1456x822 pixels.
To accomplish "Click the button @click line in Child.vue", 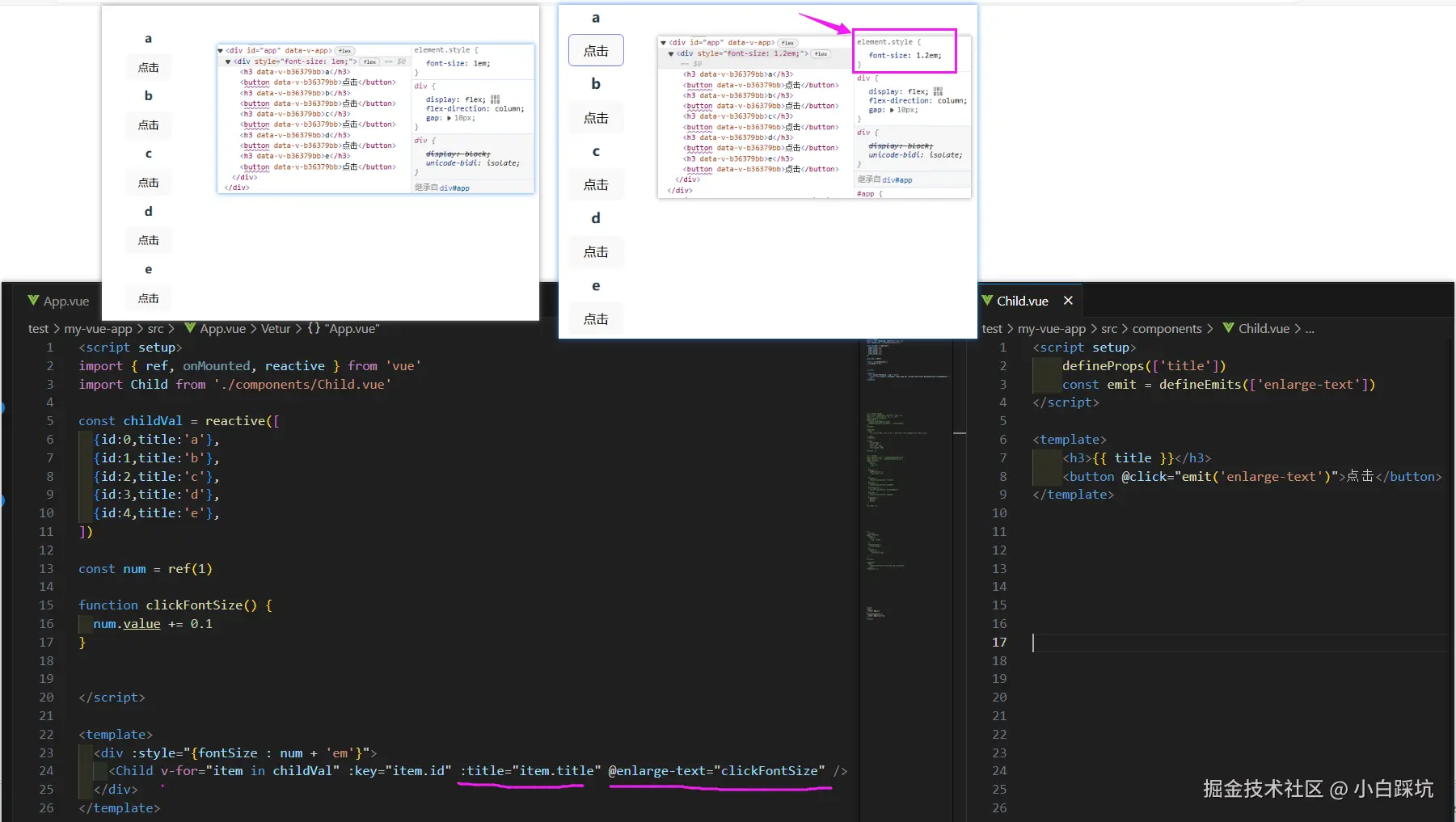I will point(1252,477).
